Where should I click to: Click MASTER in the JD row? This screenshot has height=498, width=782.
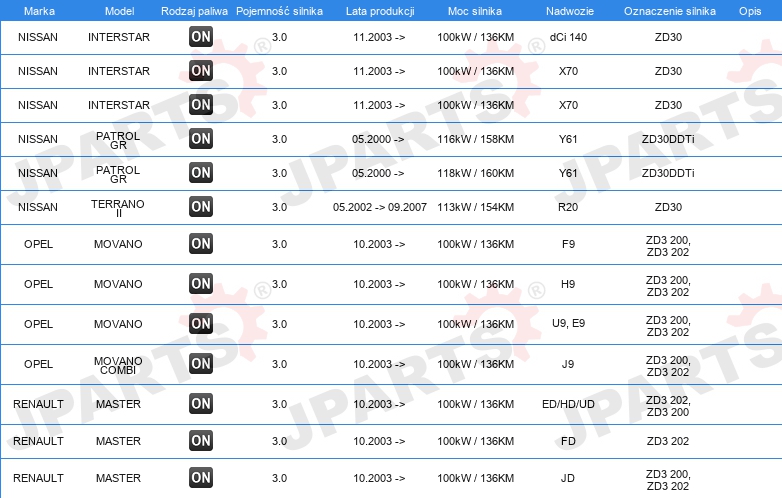[x=118, y=478]
